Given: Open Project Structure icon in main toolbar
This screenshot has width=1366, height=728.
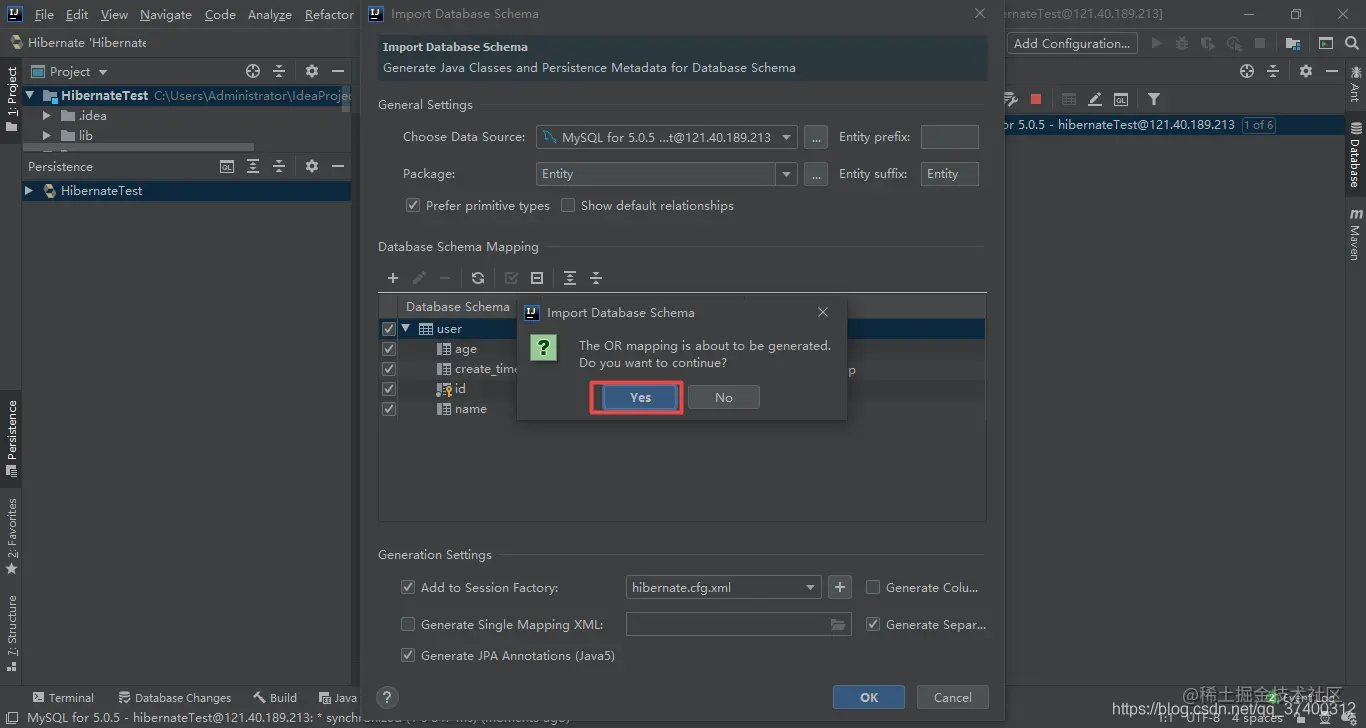Looking at the screenshot, I should tap(1293, 43).
